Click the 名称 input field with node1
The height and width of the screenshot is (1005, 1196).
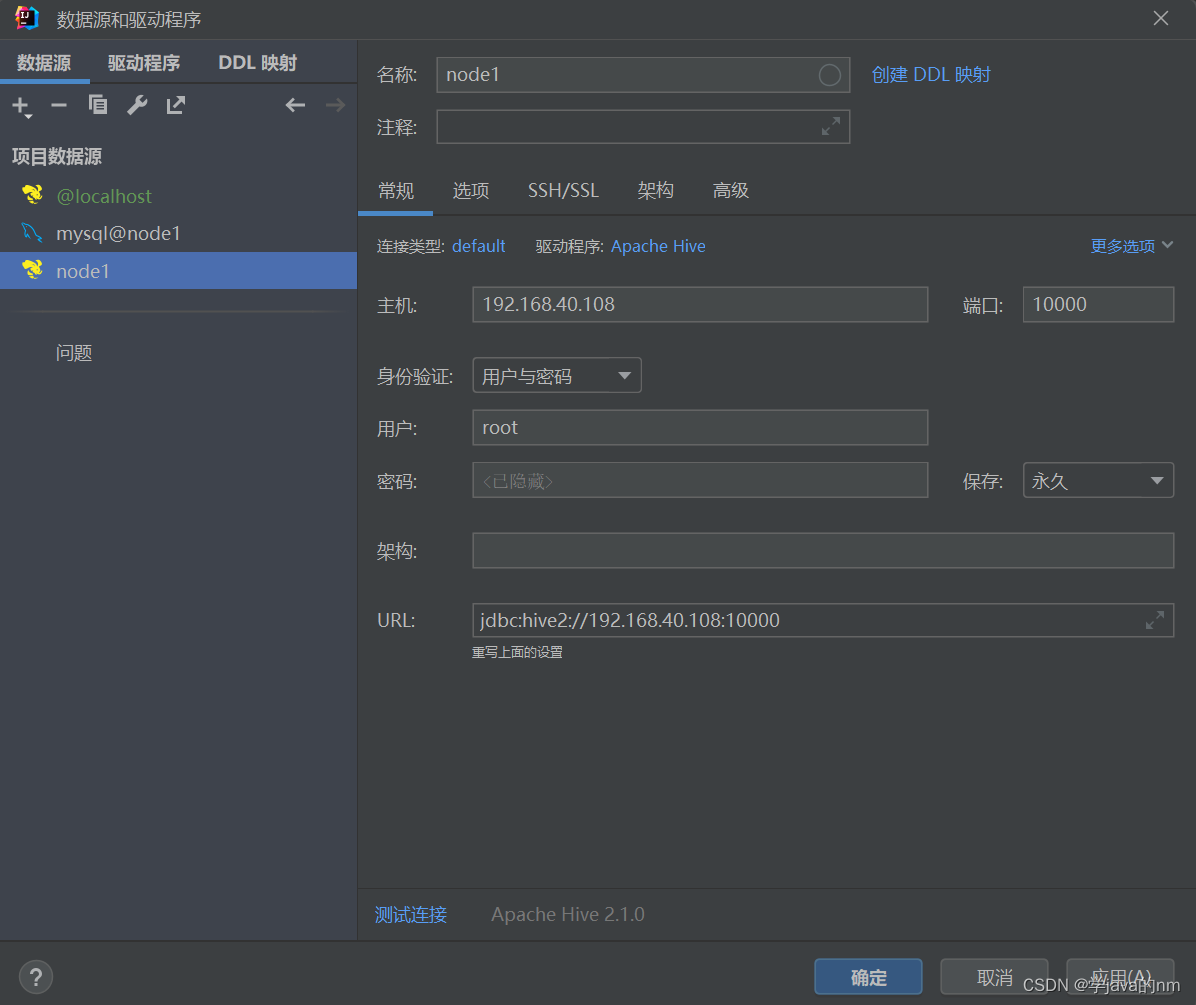point(642,75)
